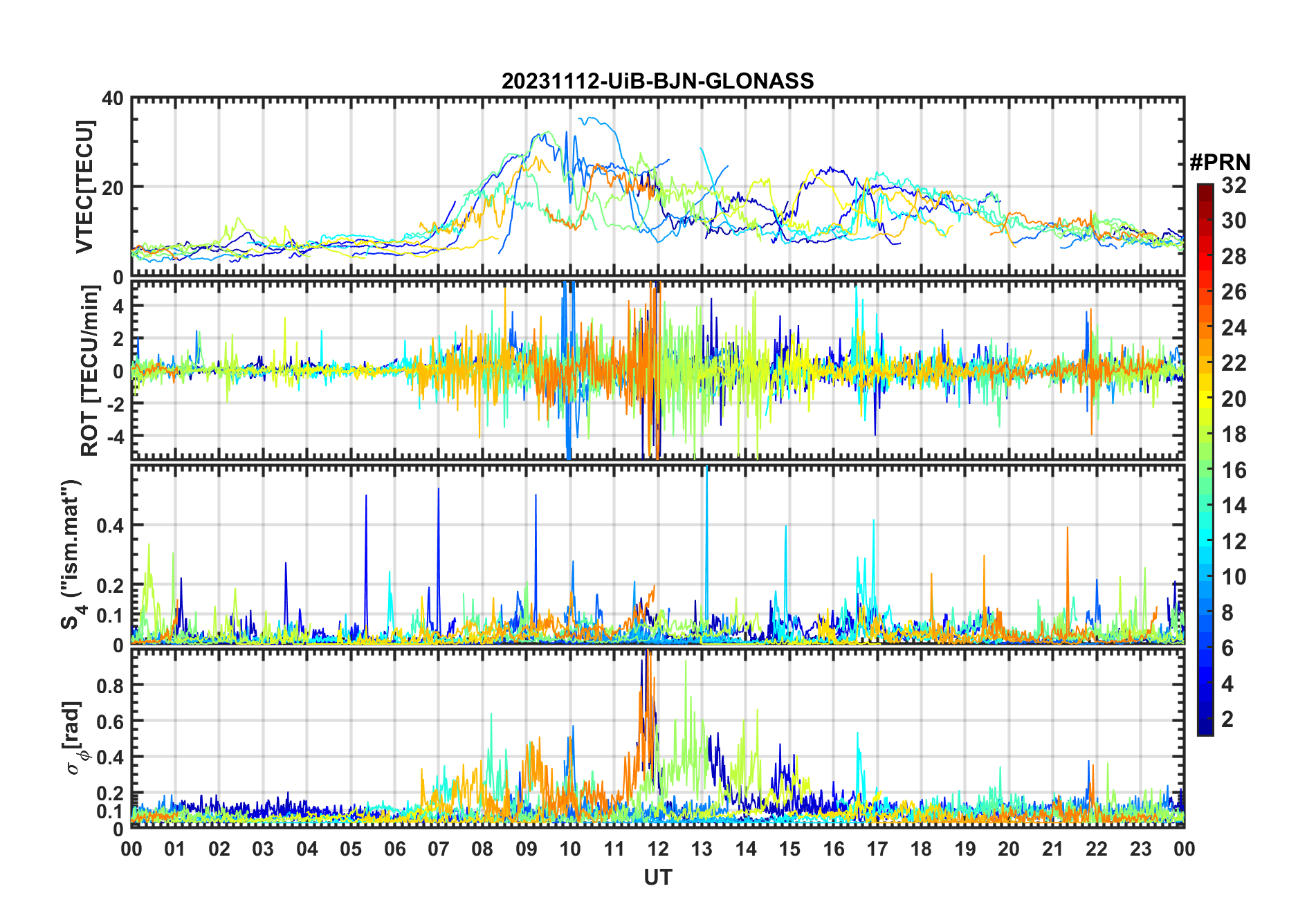Click the dark red top of PRN colorbar
The height and width of the screenshot is (920, 1316).
[x=1205, y=190]
